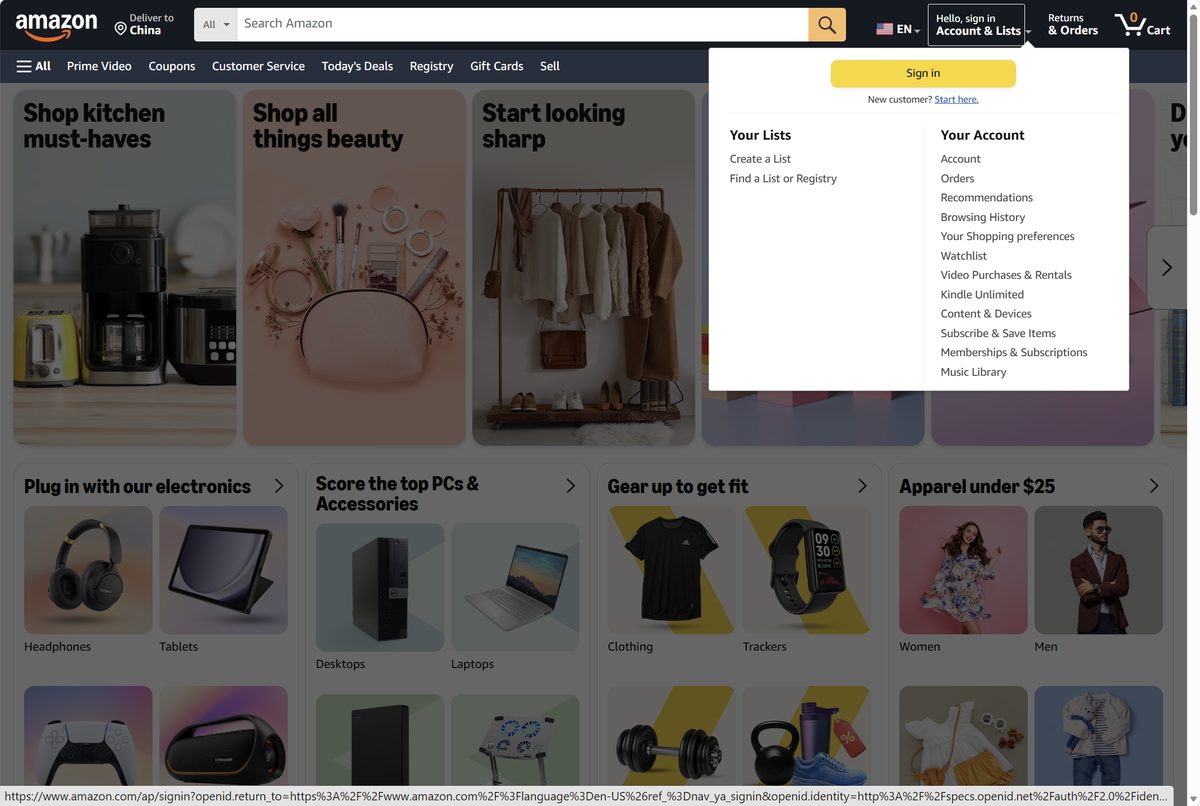Open Create a List

pos(760,159)
